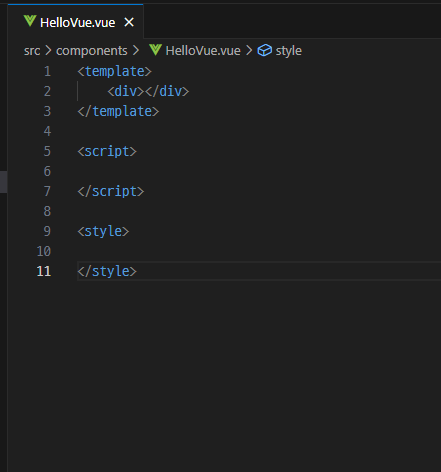Click line number 6 in the gutter
The height and width of the screenshot is (472, 441).
tap(47, 171)
